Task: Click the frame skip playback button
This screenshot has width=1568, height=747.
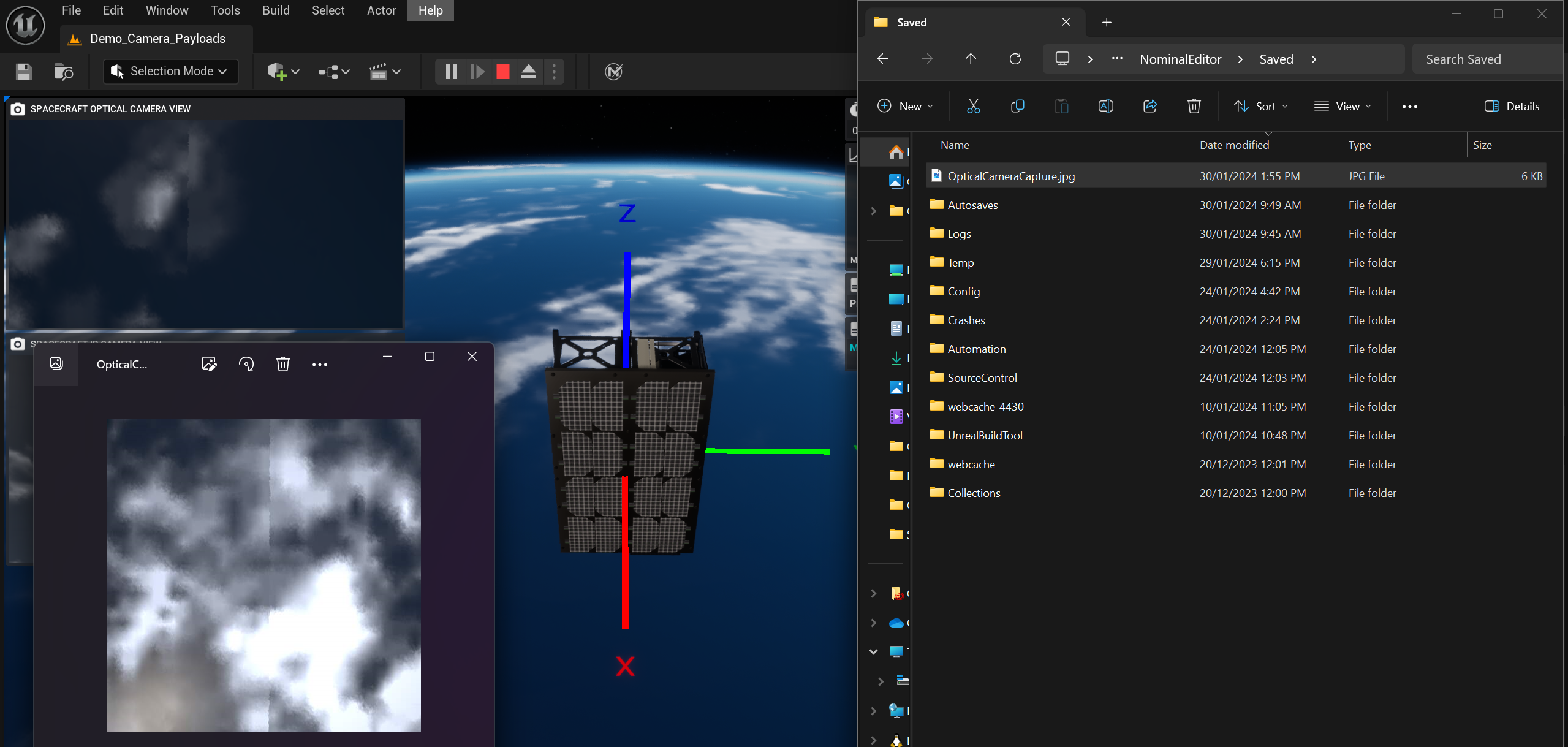Action: (x=477, y=72)
